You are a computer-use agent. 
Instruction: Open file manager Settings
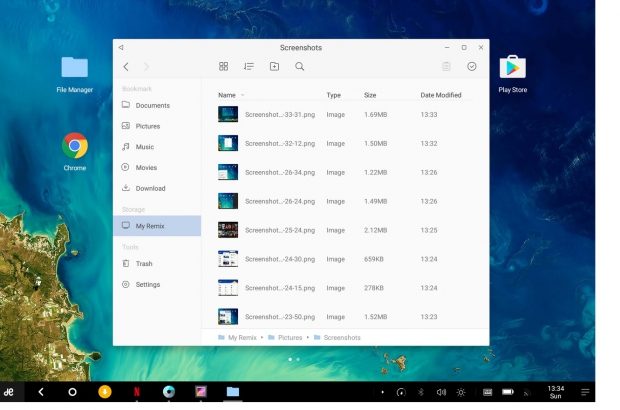click(x=157, y=284)
